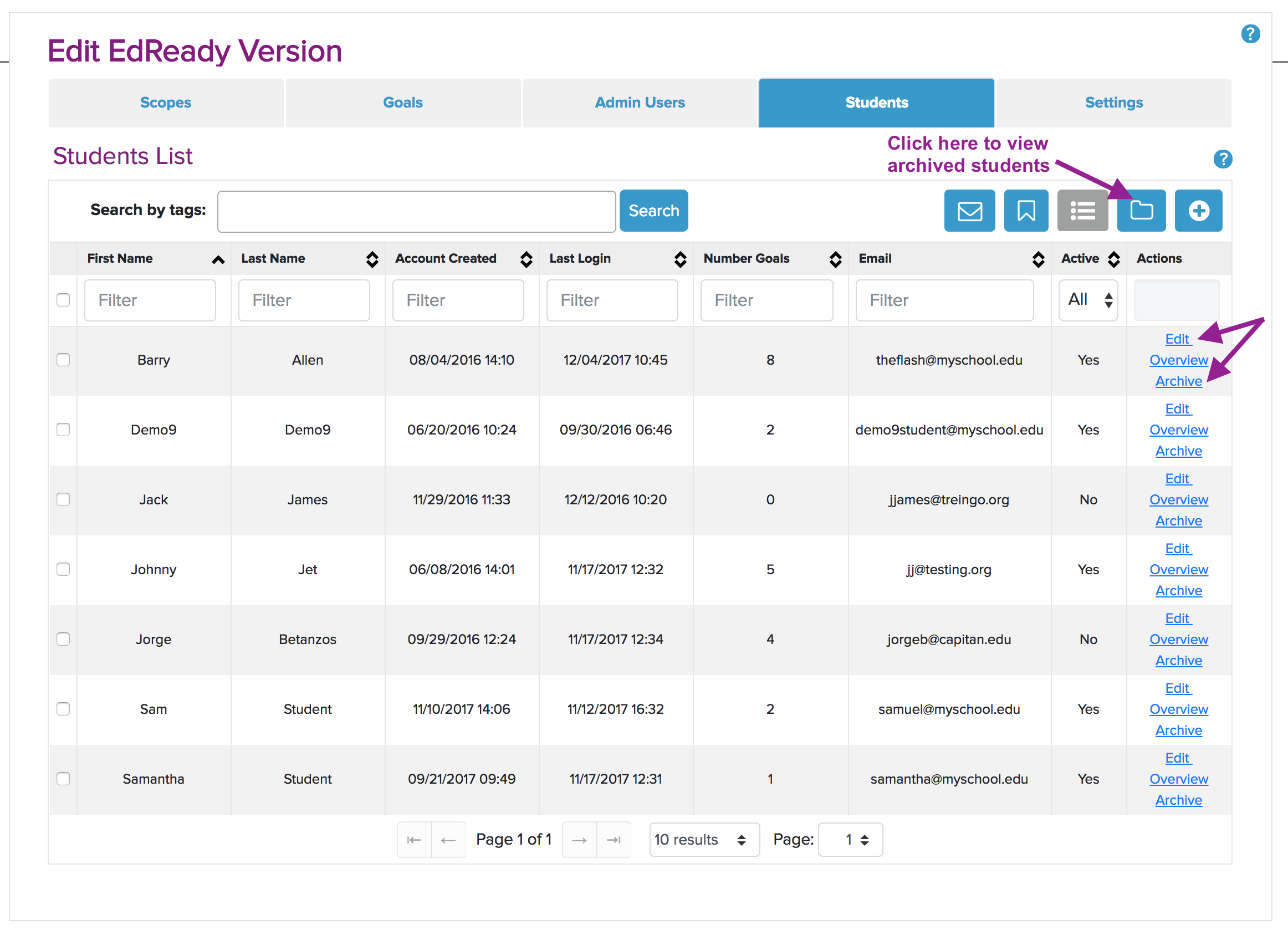Click the '11/12/2017 16:32' last login cell
This screenshot has width=1288, height=930.
tap(616, 709)
